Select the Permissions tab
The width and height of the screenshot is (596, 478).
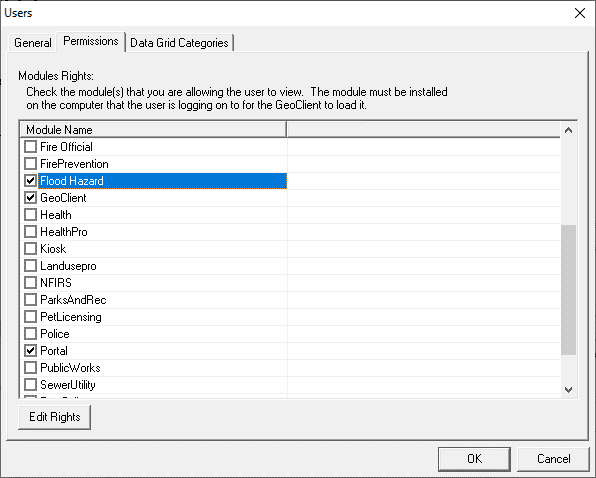(x=91, y=41)
